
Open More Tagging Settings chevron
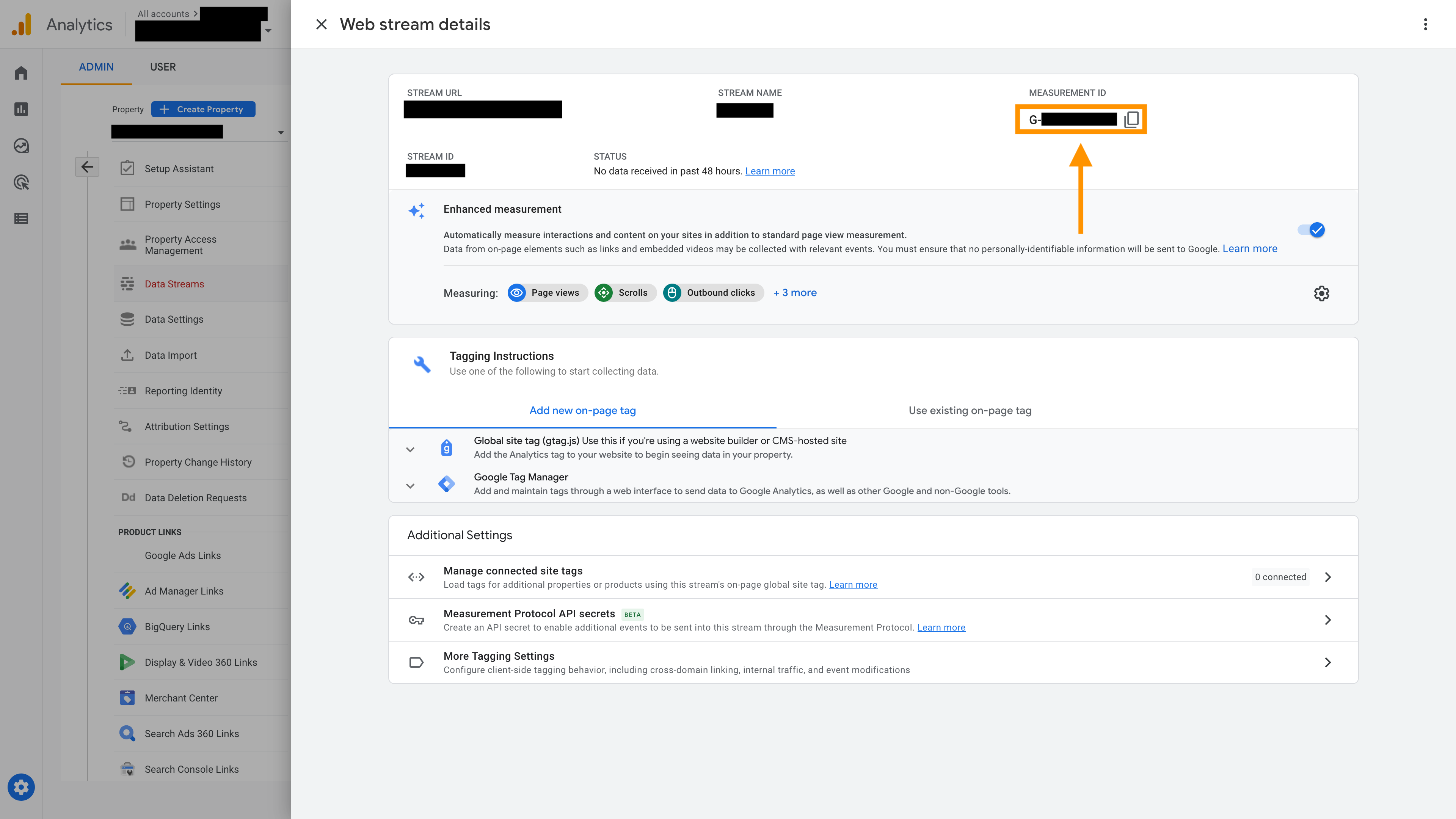point(1328,662)
